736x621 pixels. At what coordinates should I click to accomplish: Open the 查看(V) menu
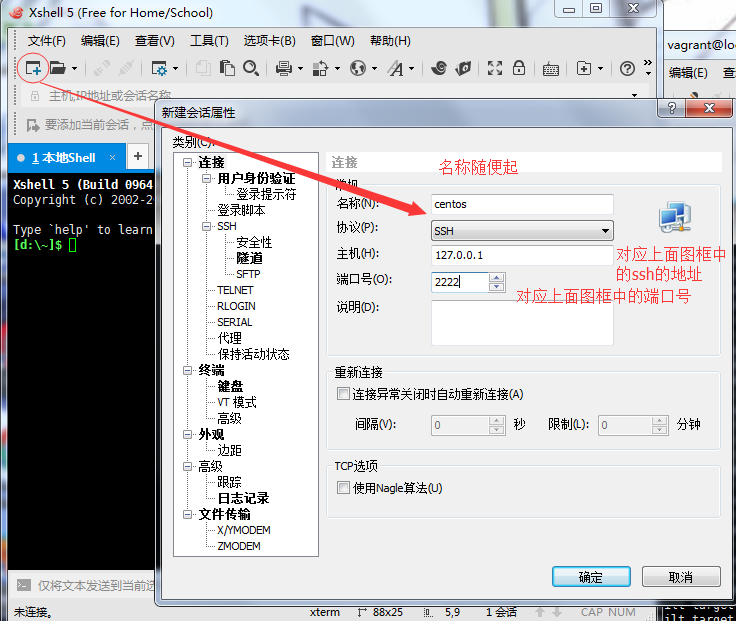click(154, 41)
